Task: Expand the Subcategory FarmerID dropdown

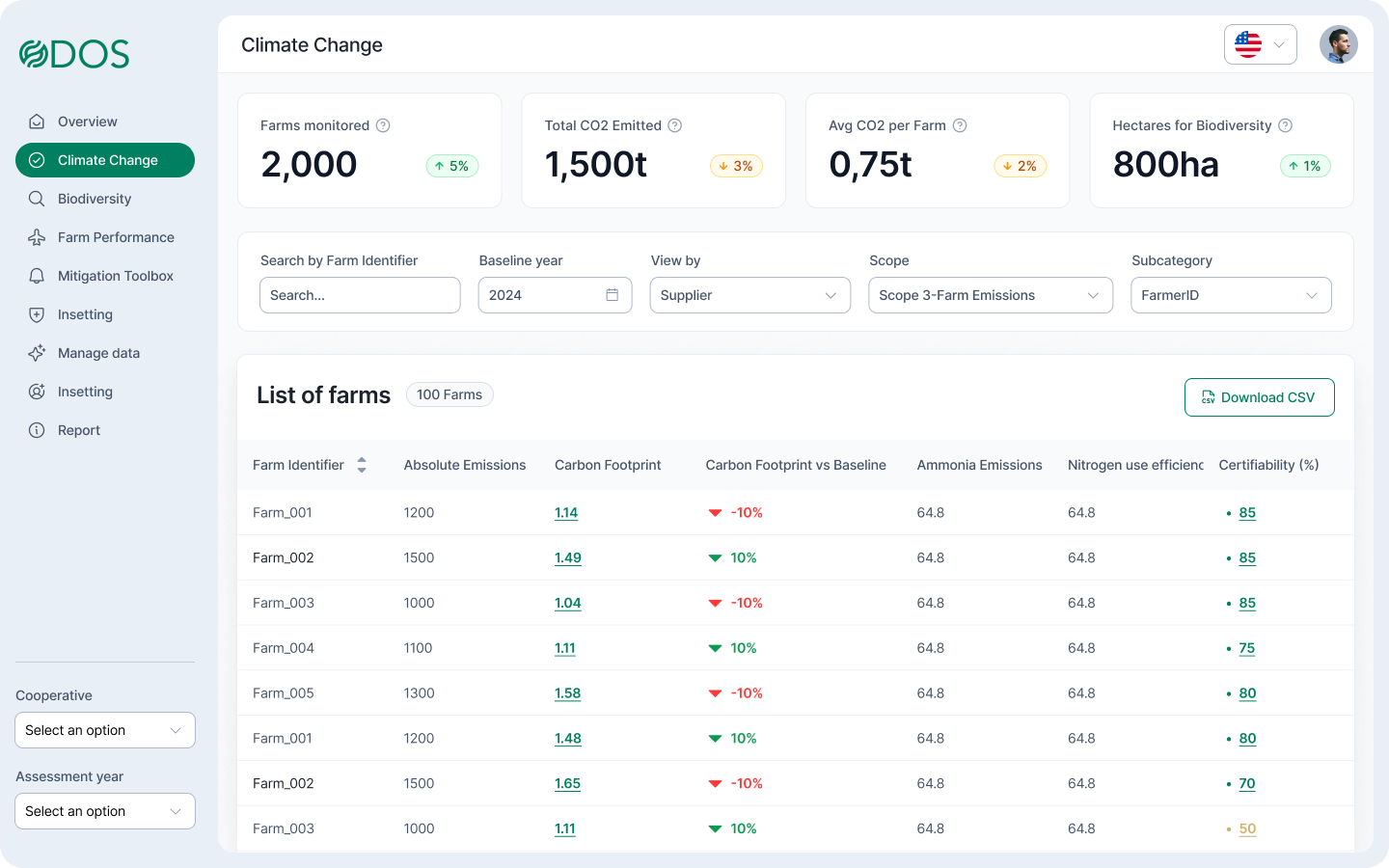Action: pyautogui.click(x=1231, y=295)
